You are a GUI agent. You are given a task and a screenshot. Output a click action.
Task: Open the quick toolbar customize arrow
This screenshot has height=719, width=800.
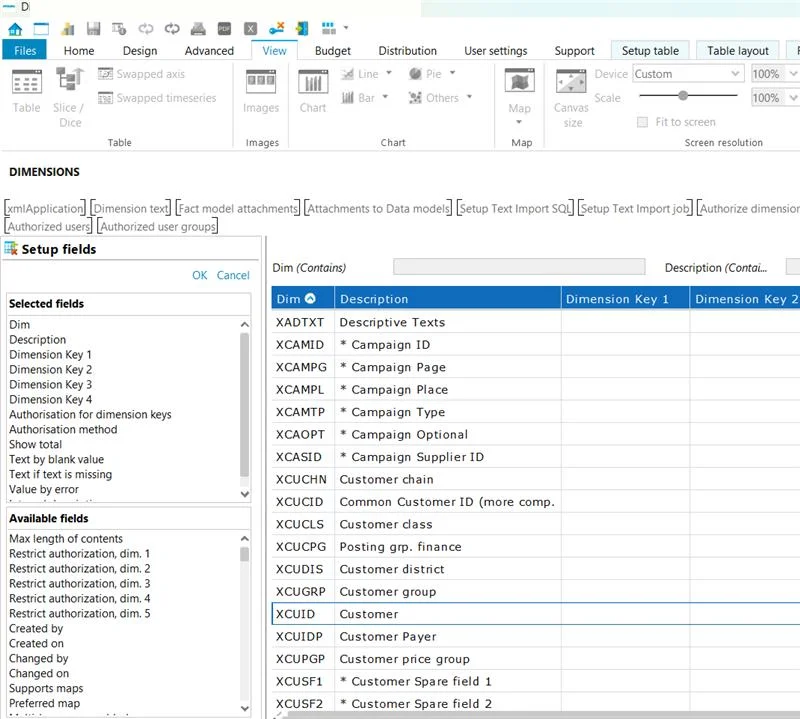pyautogui.click(x=346, y=28)
